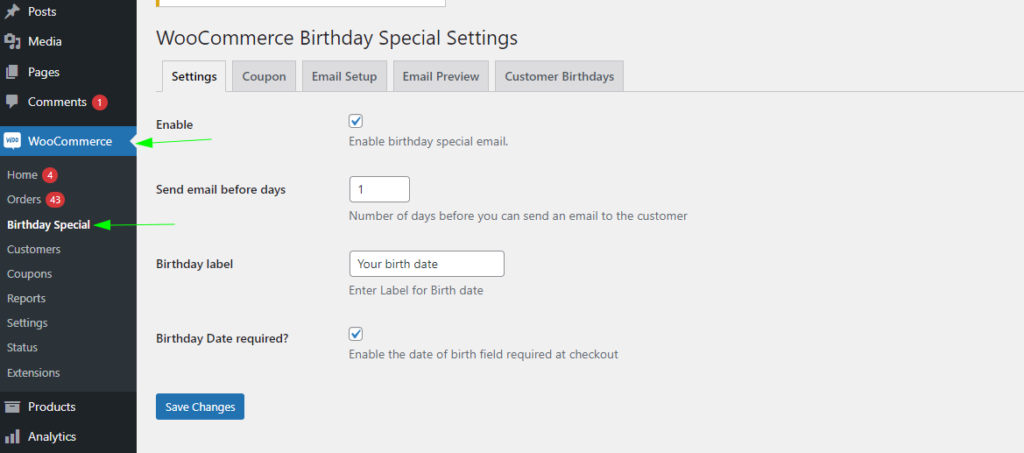This screenshot has width=1024, height=453.
Task: Click the Products box icon
Action: coord(12,407)
